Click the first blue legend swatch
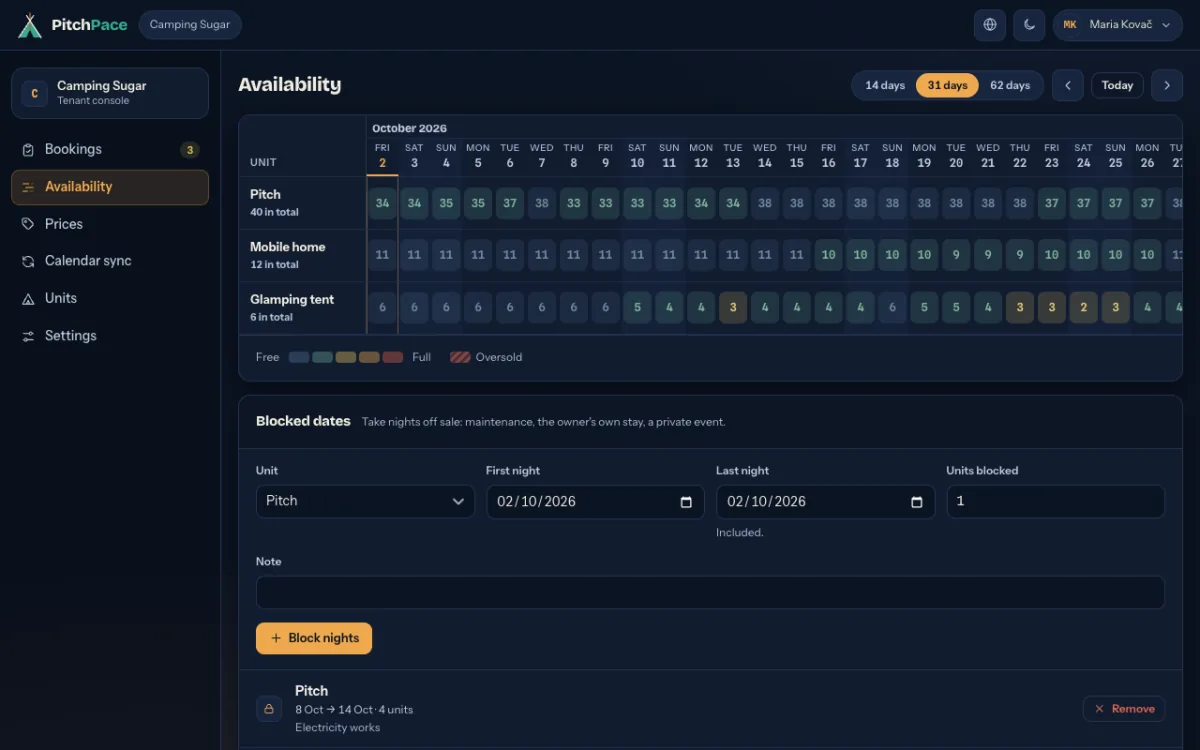The image size is (1200, 750). [298, 357]
